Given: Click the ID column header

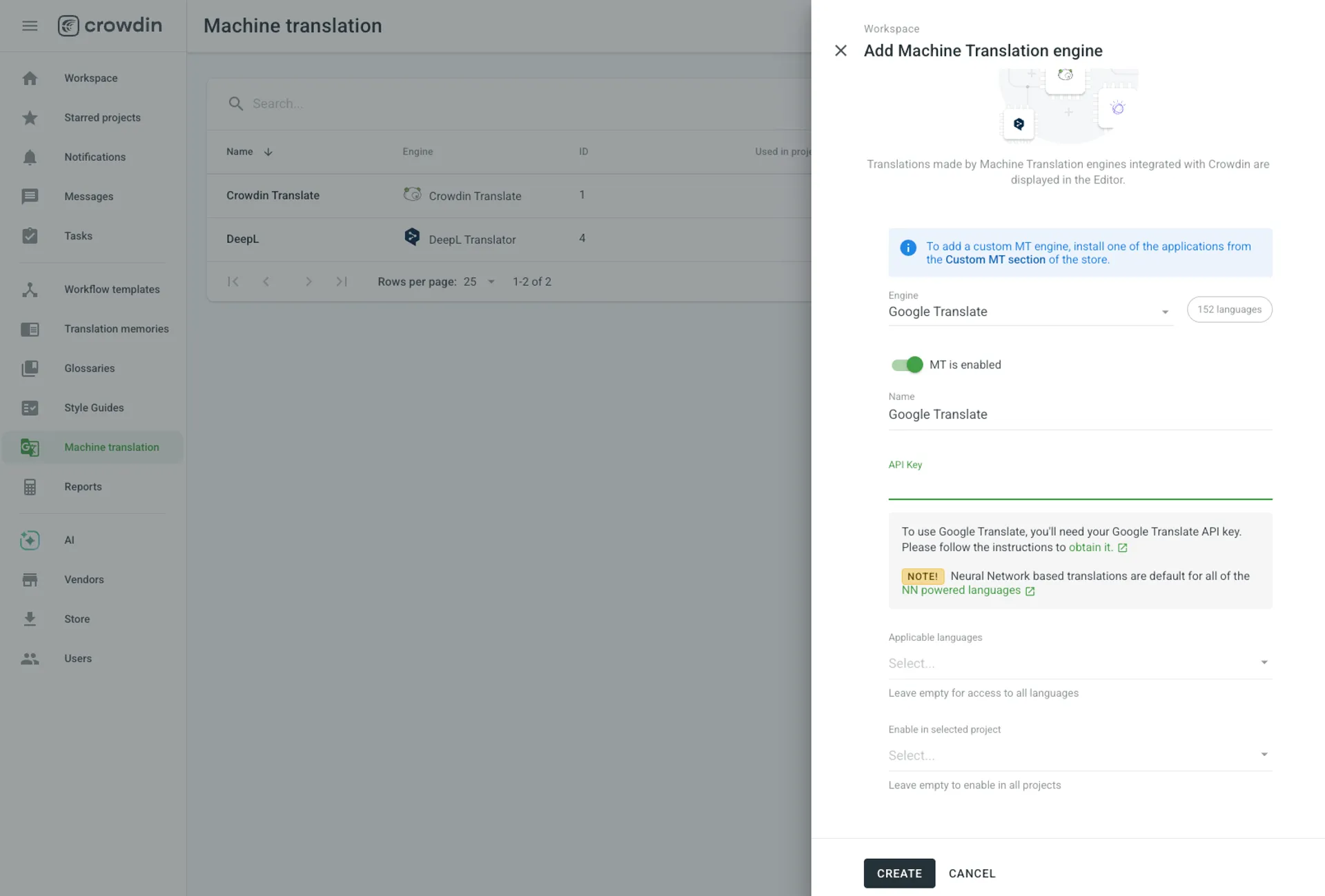Looking at the screenshot, I should click(583, 152).
